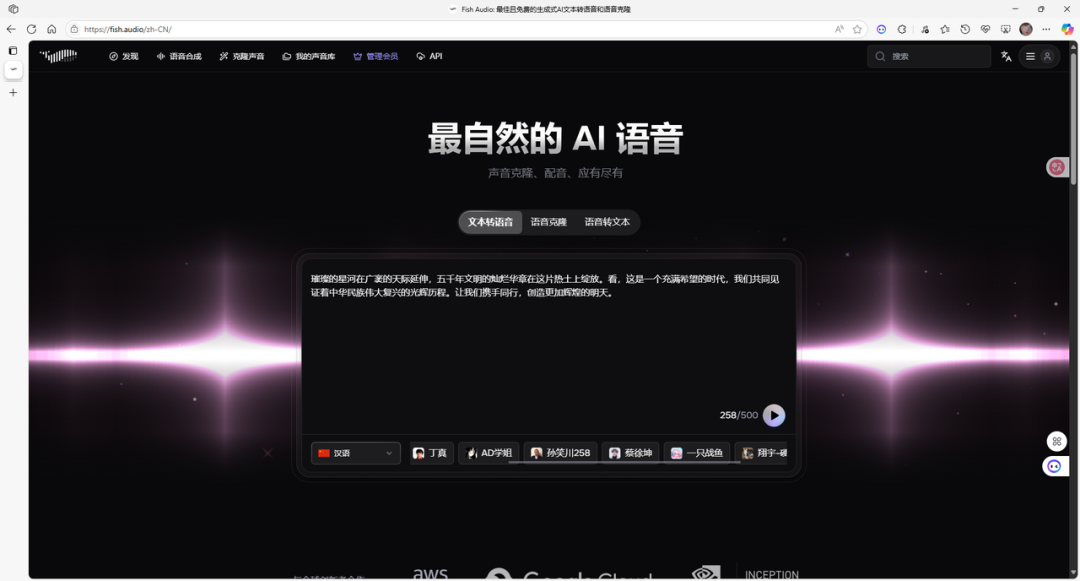Viewport: 1080px width, 581px height.
Task: Open the hamburger menu next to the avatar
Action: tap(1030, 56)
